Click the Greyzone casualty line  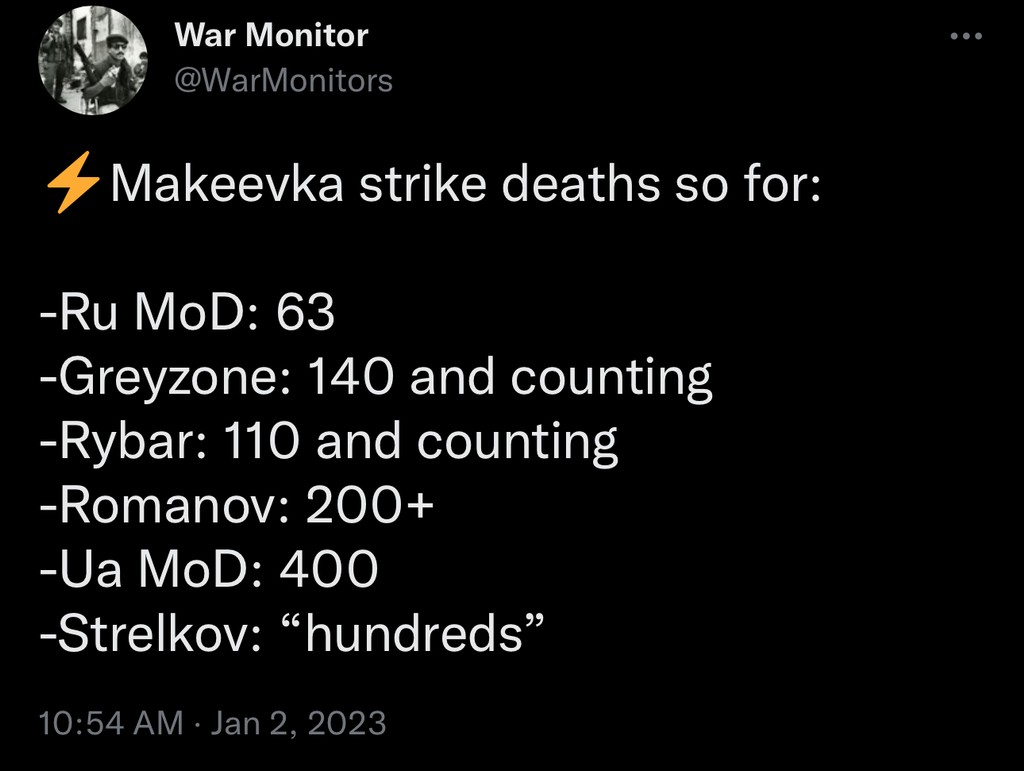click(375, 376)
